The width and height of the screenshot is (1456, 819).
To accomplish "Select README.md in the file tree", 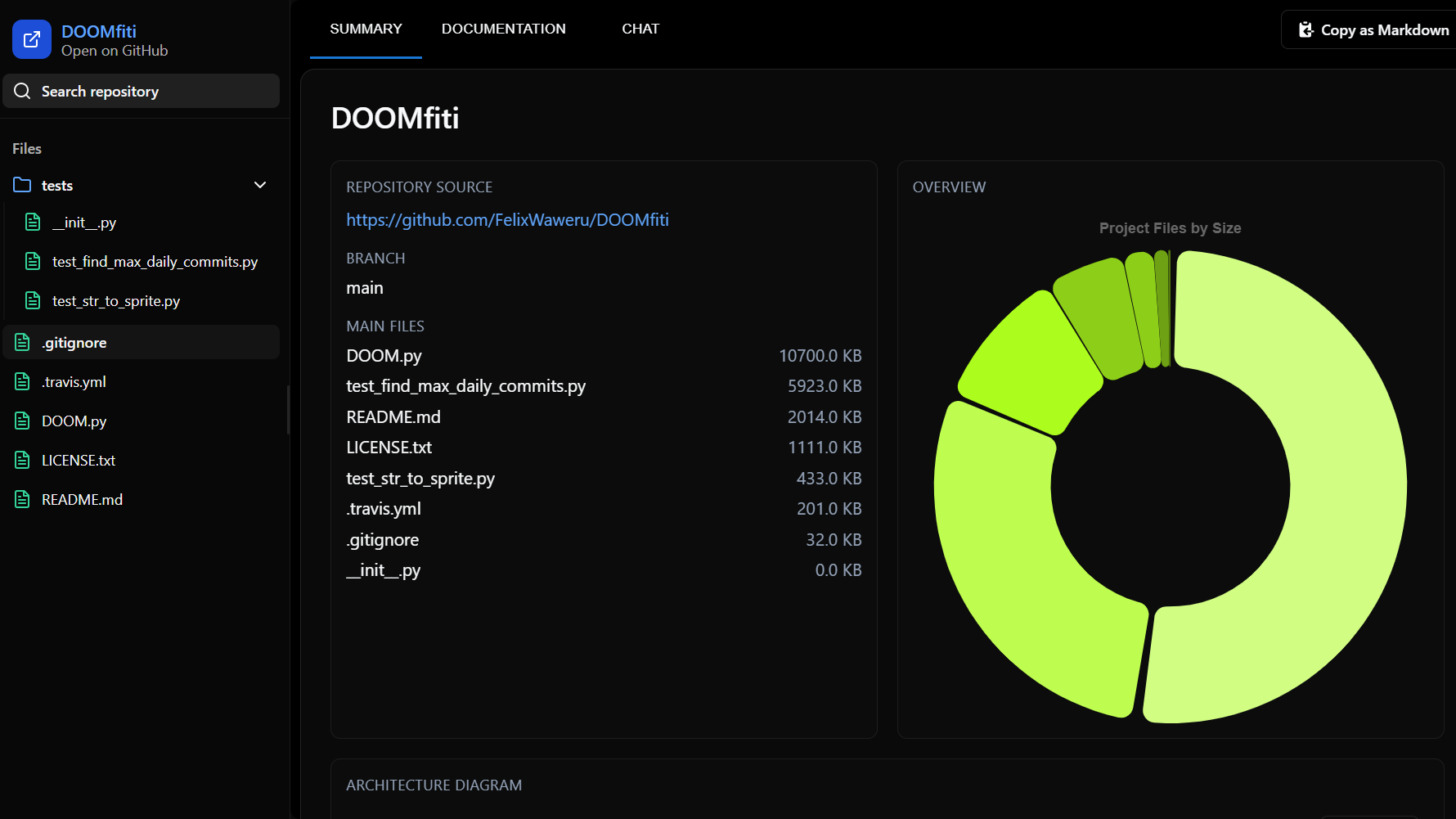I will coord(82,499).
